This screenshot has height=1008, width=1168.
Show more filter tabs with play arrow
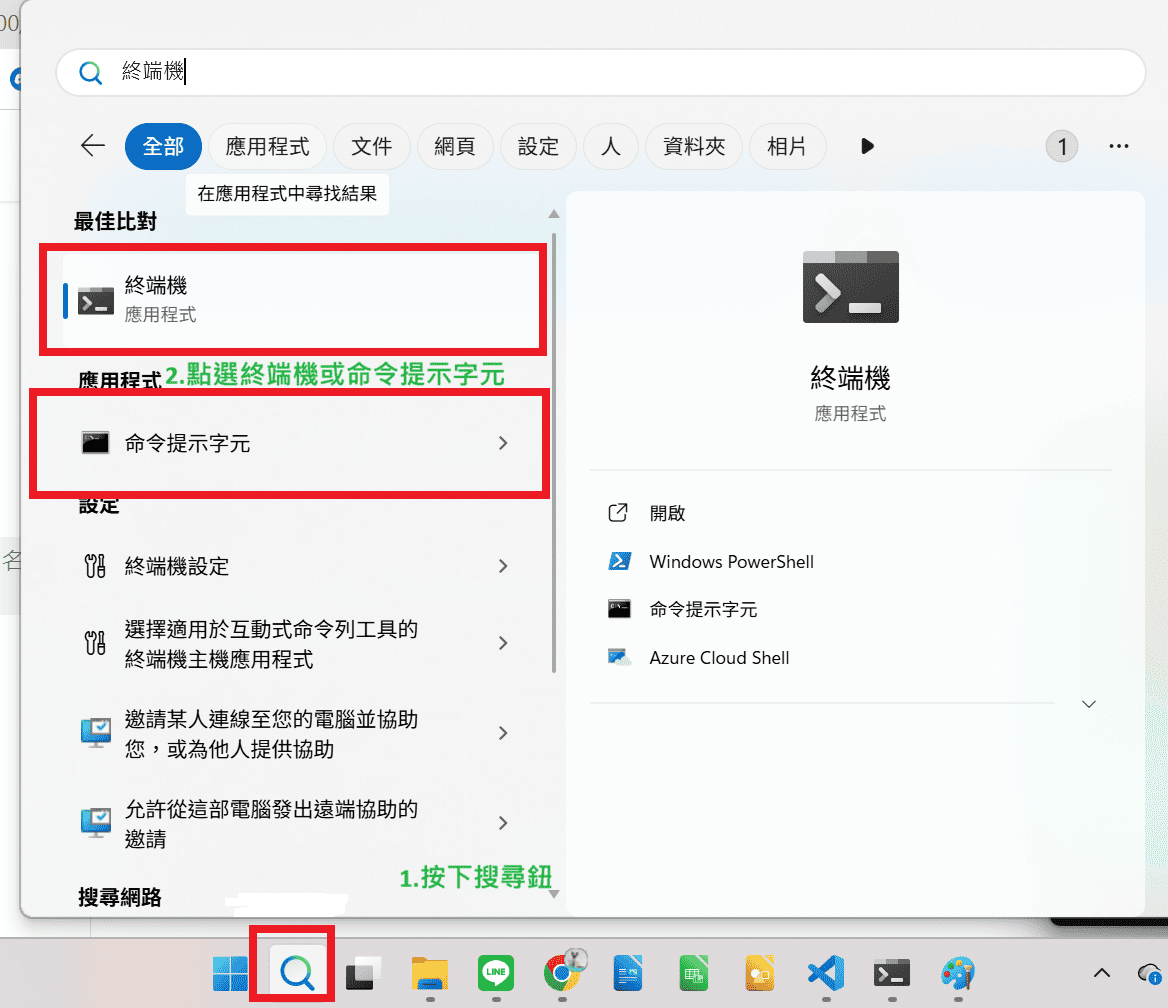(867, 147)
